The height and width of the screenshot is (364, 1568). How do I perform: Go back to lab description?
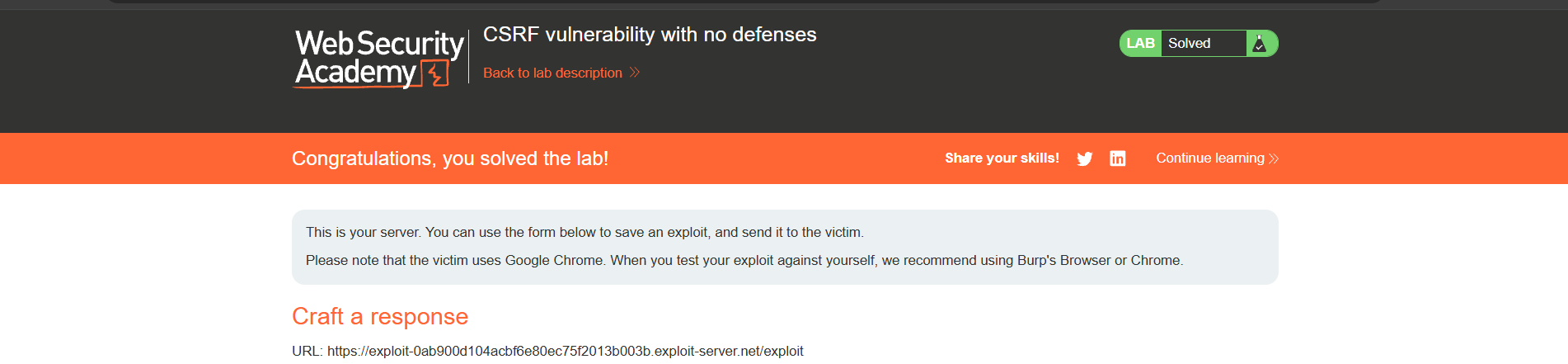coord(552,73)
